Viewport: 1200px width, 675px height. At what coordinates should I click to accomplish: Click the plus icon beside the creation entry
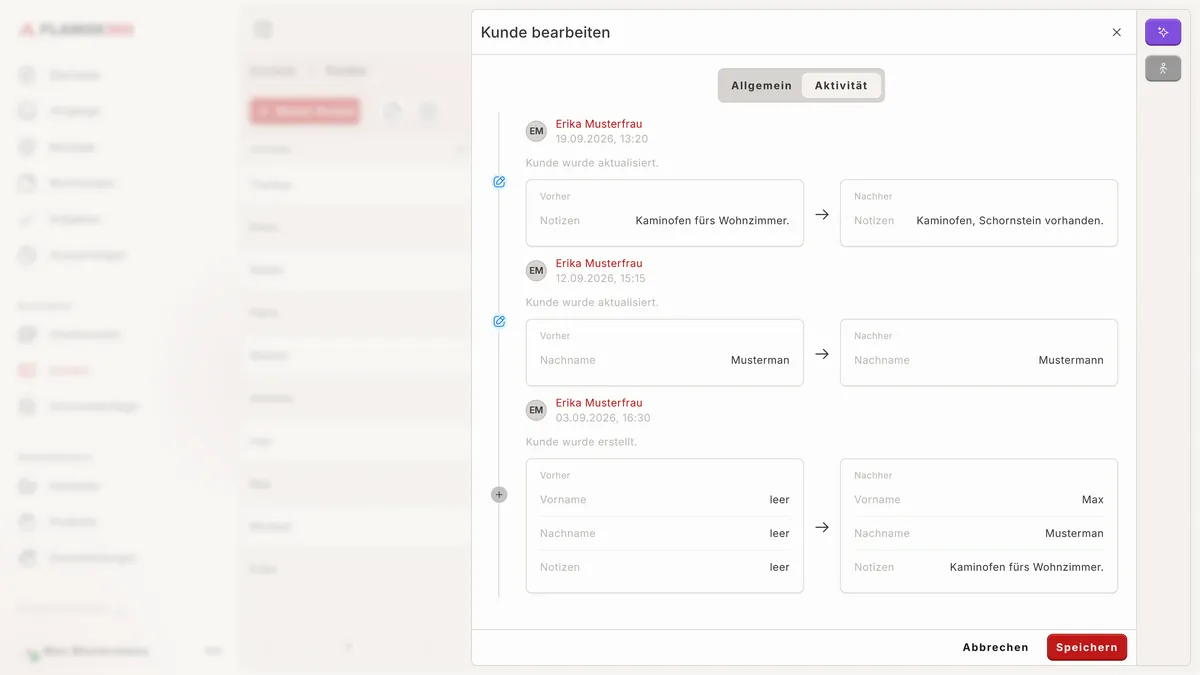tap(499, 494)
